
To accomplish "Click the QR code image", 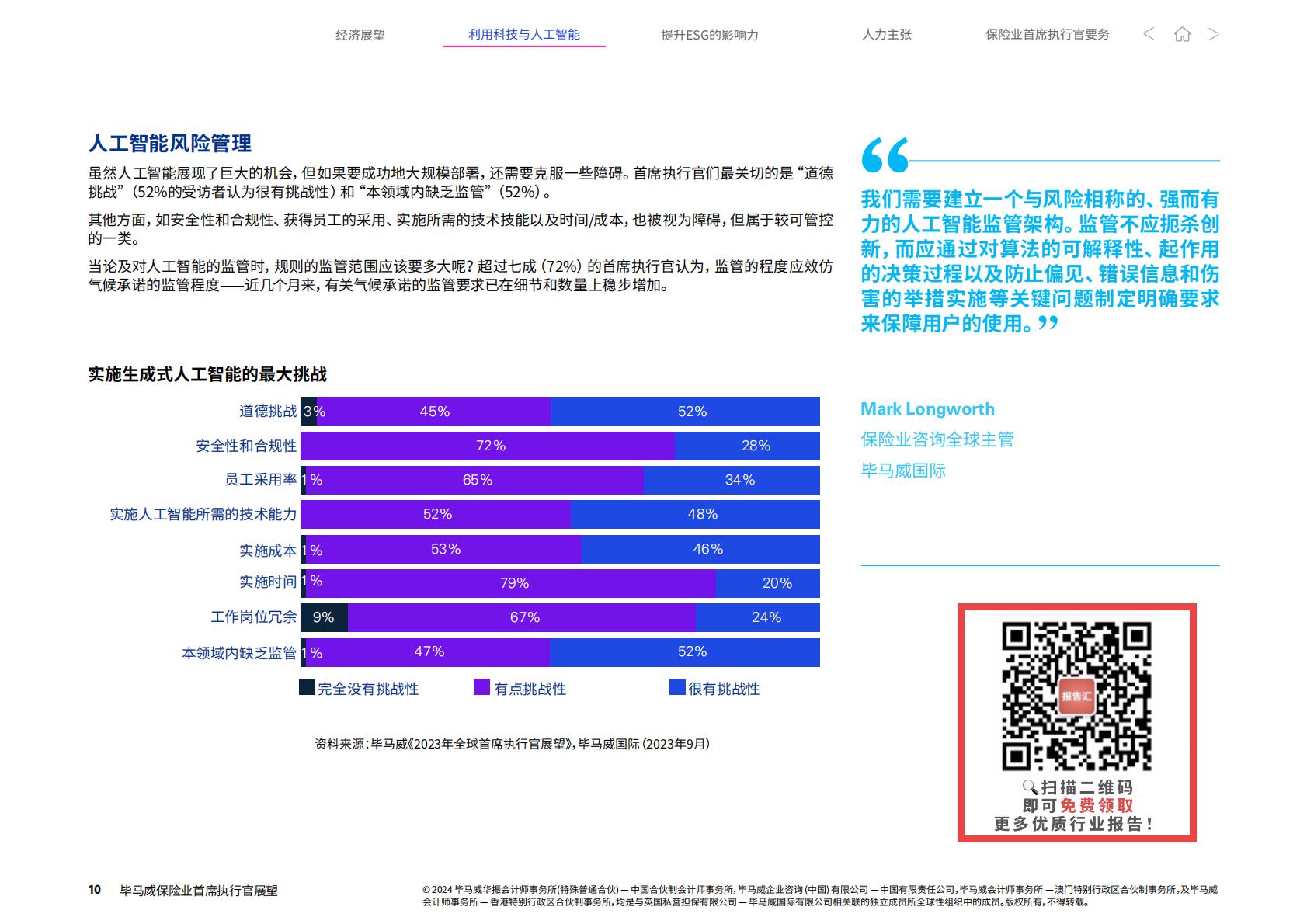I will [1076, 695].
